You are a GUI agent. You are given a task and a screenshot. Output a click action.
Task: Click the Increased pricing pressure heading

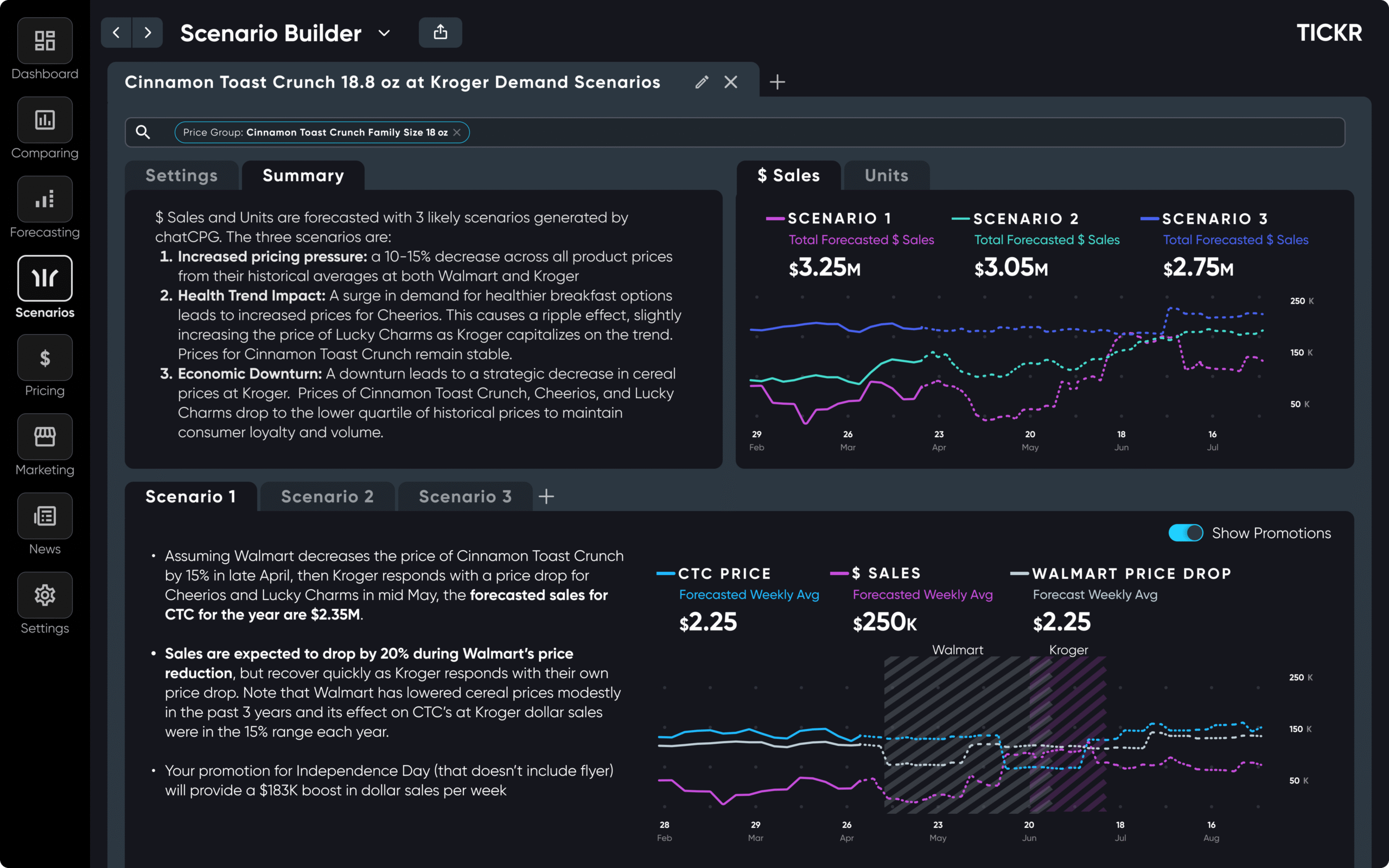272,257
